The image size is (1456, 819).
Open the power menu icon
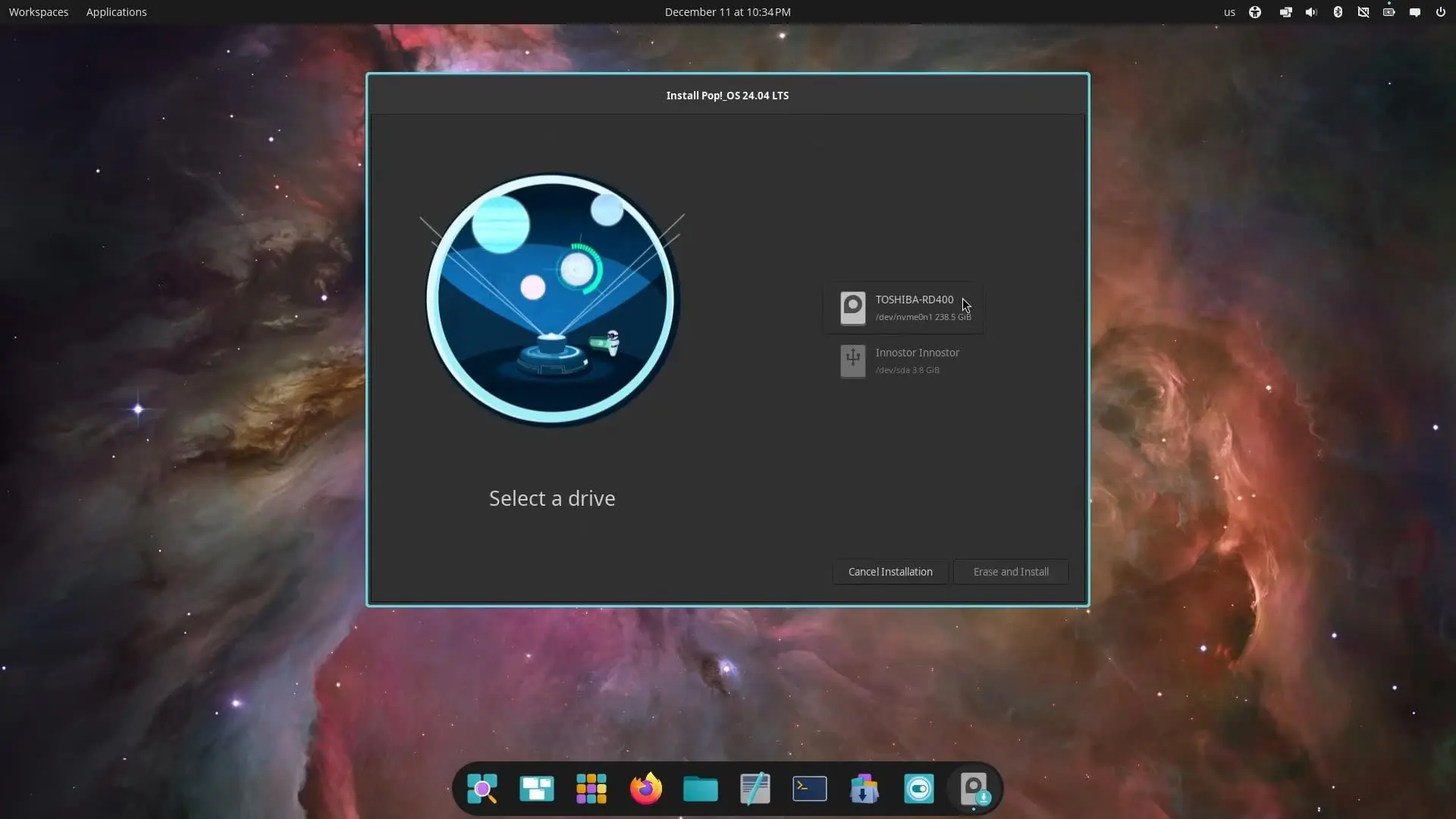click(x=1440, y=12)
